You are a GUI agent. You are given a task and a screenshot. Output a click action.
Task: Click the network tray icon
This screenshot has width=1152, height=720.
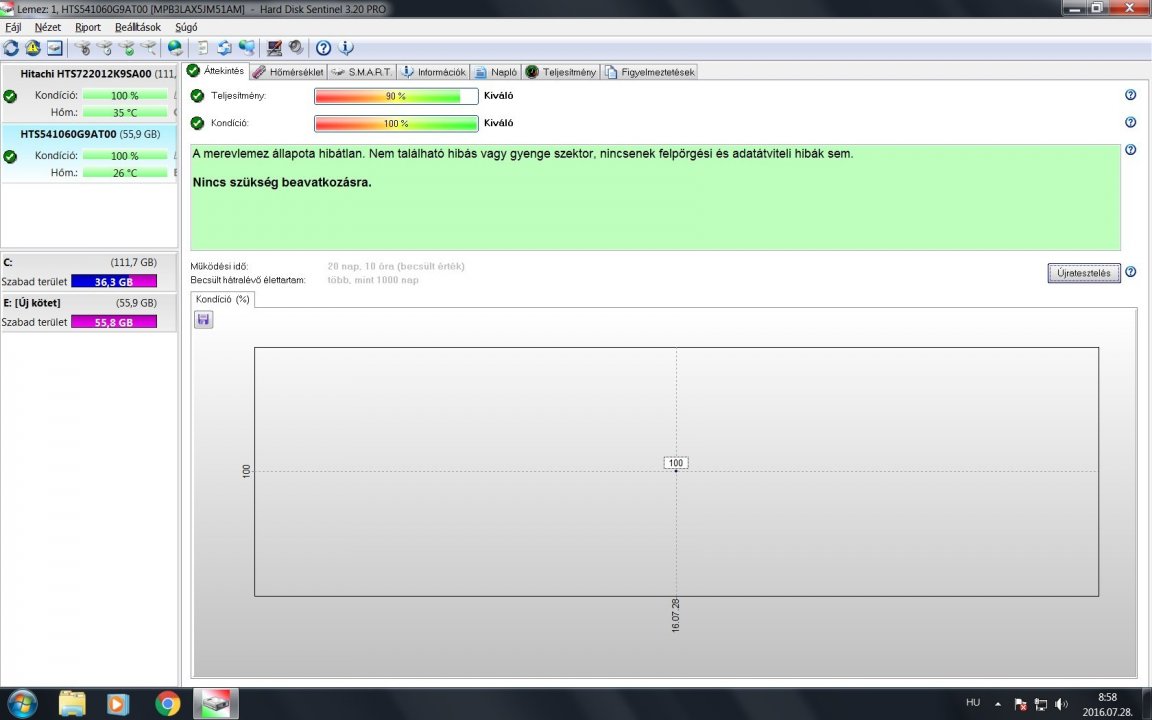(1040, 705)
